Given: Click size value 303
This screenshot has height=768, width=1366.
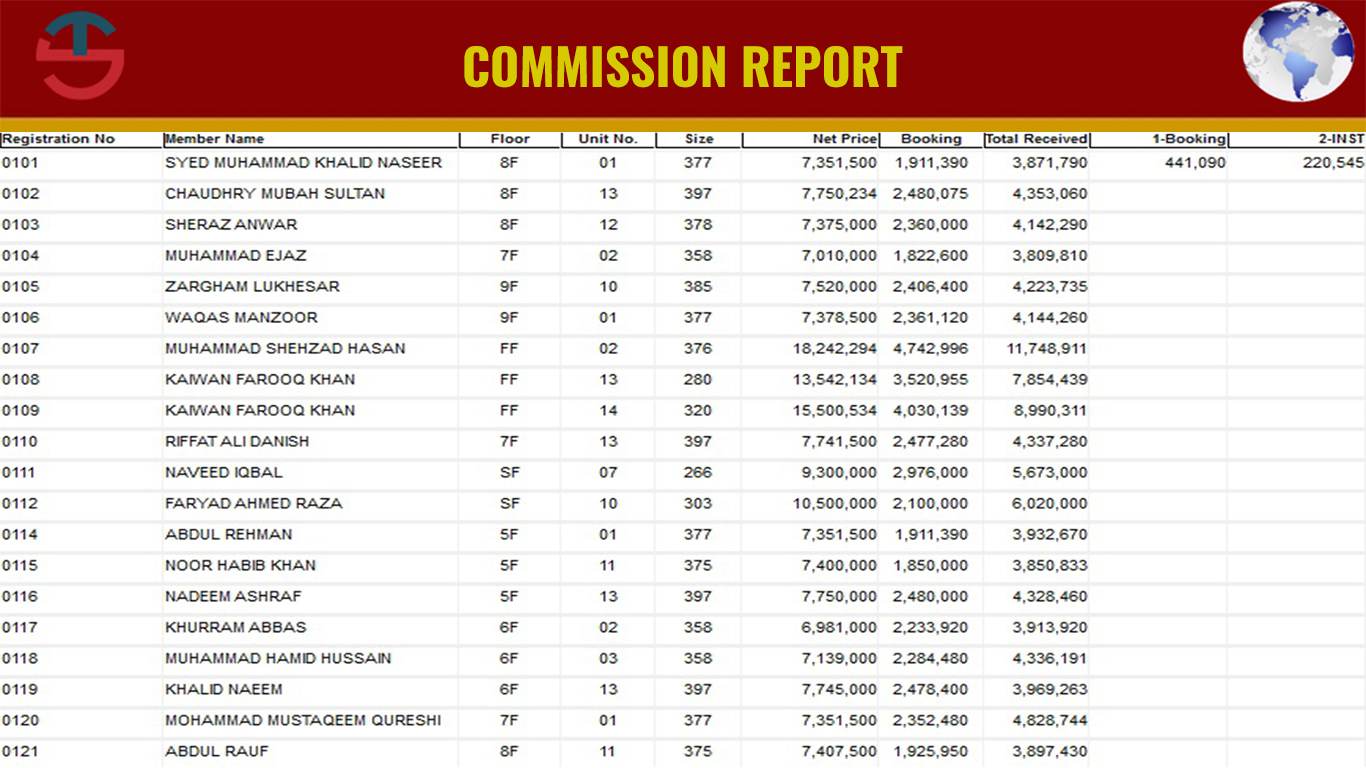Looking at the screenshot, I should click(698, 503).
